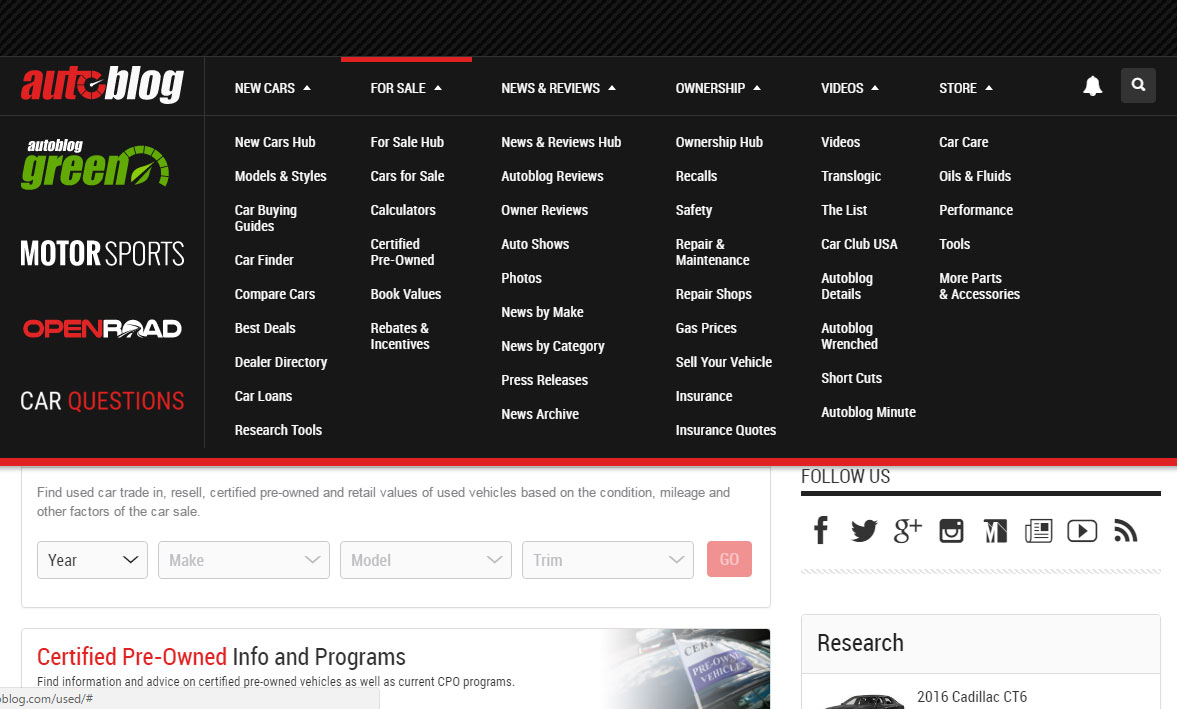The height and width of the screenshot is (709, 1177).
Task: Open the Owner Reviews link
Action: (x=544, y=210)
